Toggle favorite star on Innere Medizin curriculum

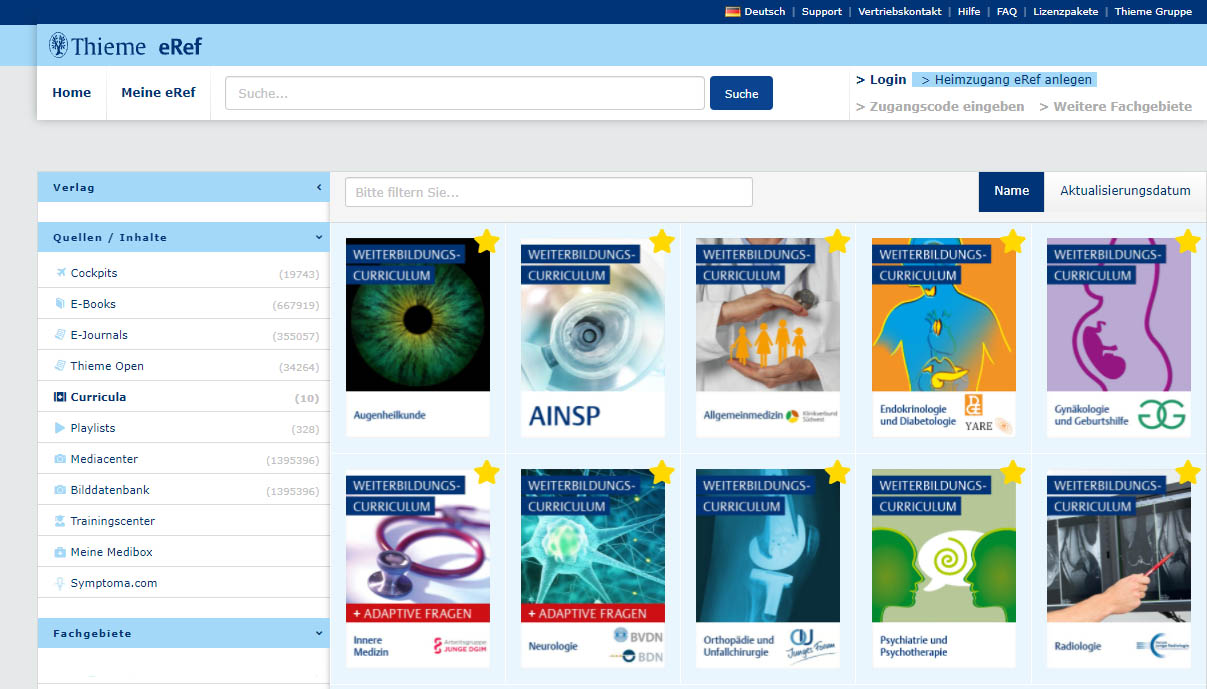487,472
